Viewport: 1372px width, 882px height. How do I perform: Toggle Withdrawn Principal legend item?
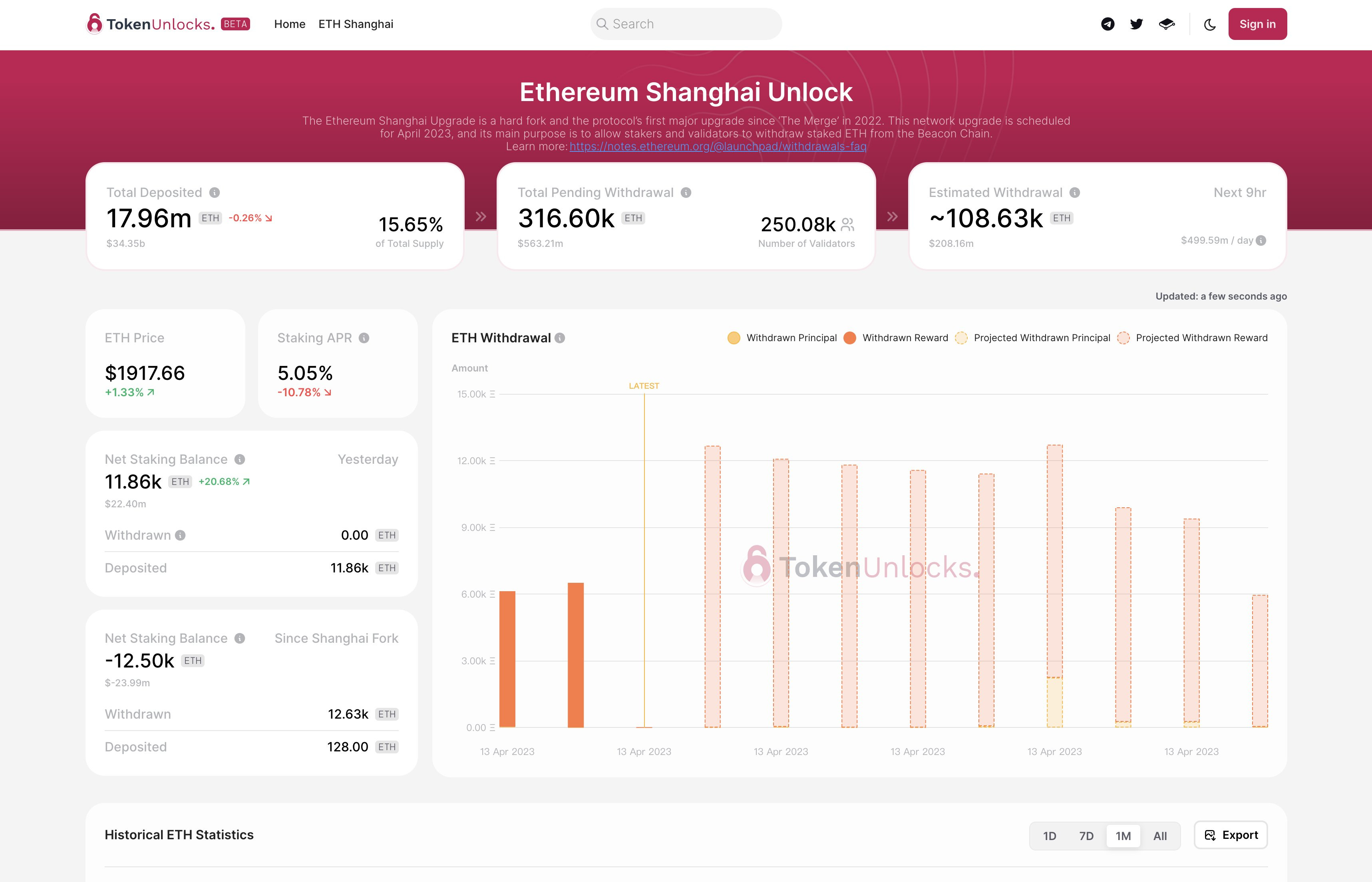(782, 338)
